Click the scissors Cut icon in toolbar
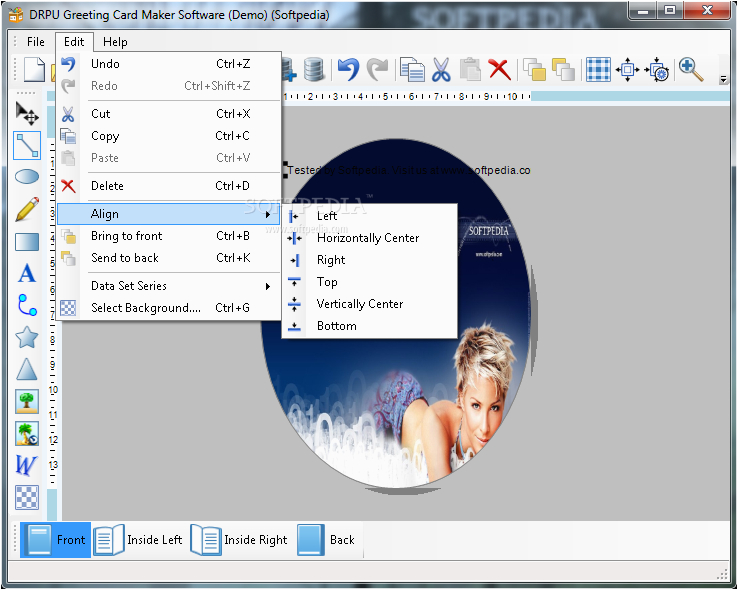Image resolution: width=738 pixels, height=590 pixels. coord(441,69)
